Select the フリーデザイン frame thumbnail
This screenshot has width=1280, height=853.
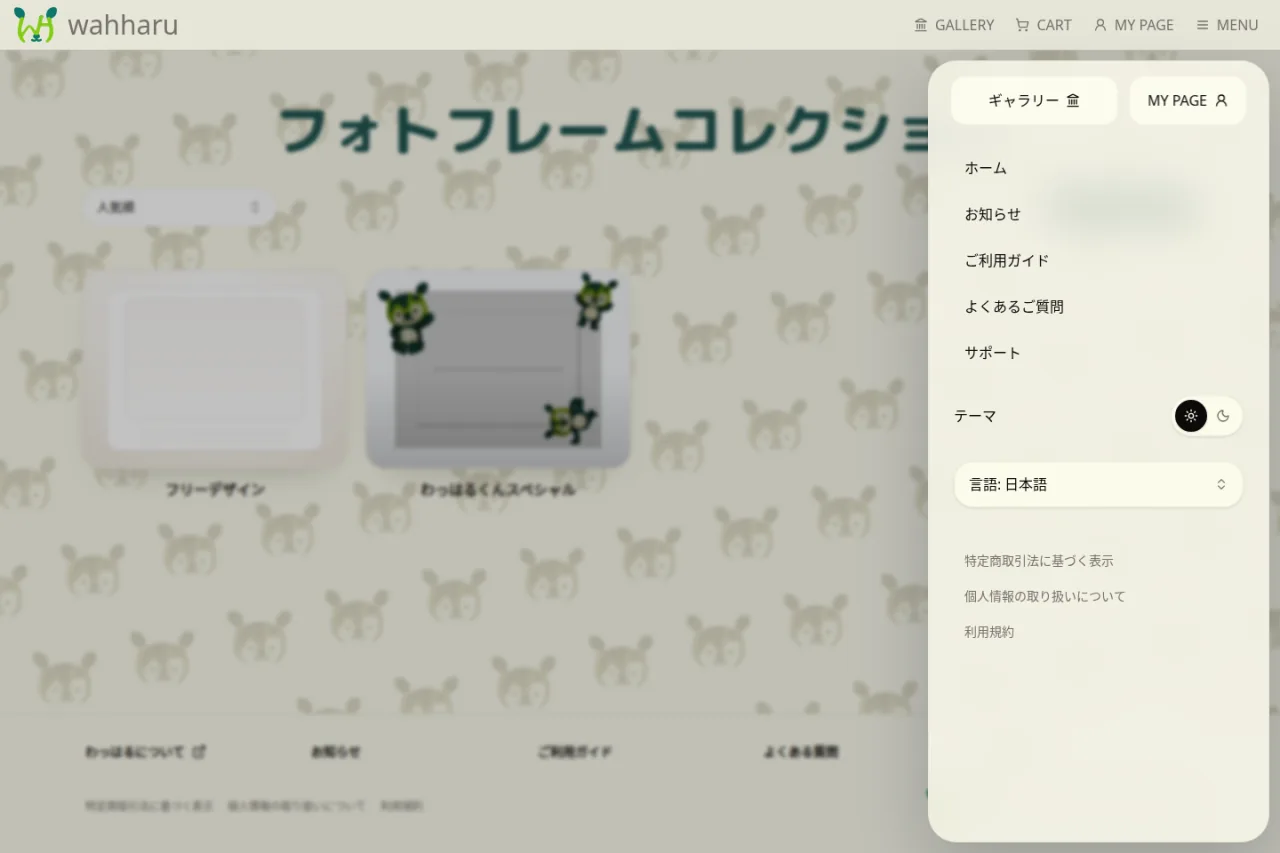click(x=215, y=369)
